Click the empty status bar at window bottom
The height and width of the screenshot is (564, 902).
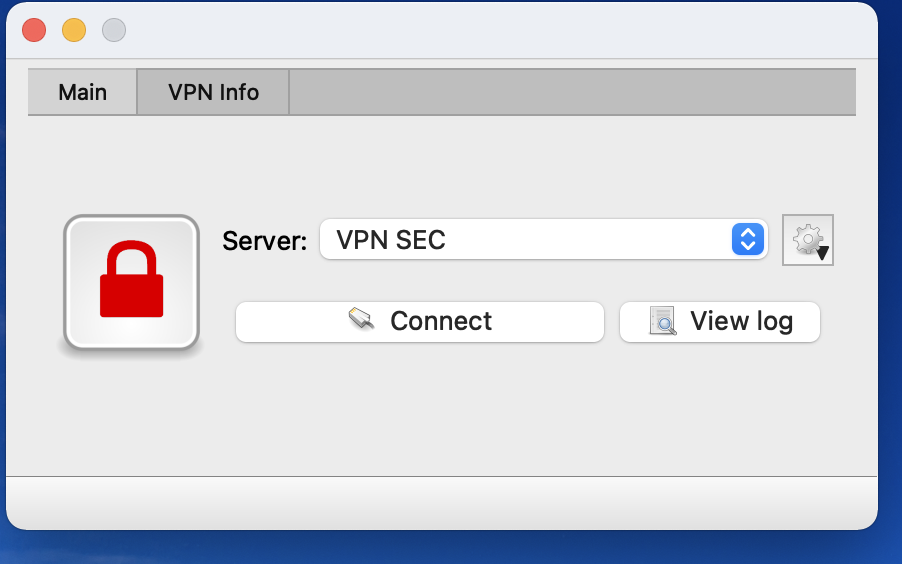(442, 502)
